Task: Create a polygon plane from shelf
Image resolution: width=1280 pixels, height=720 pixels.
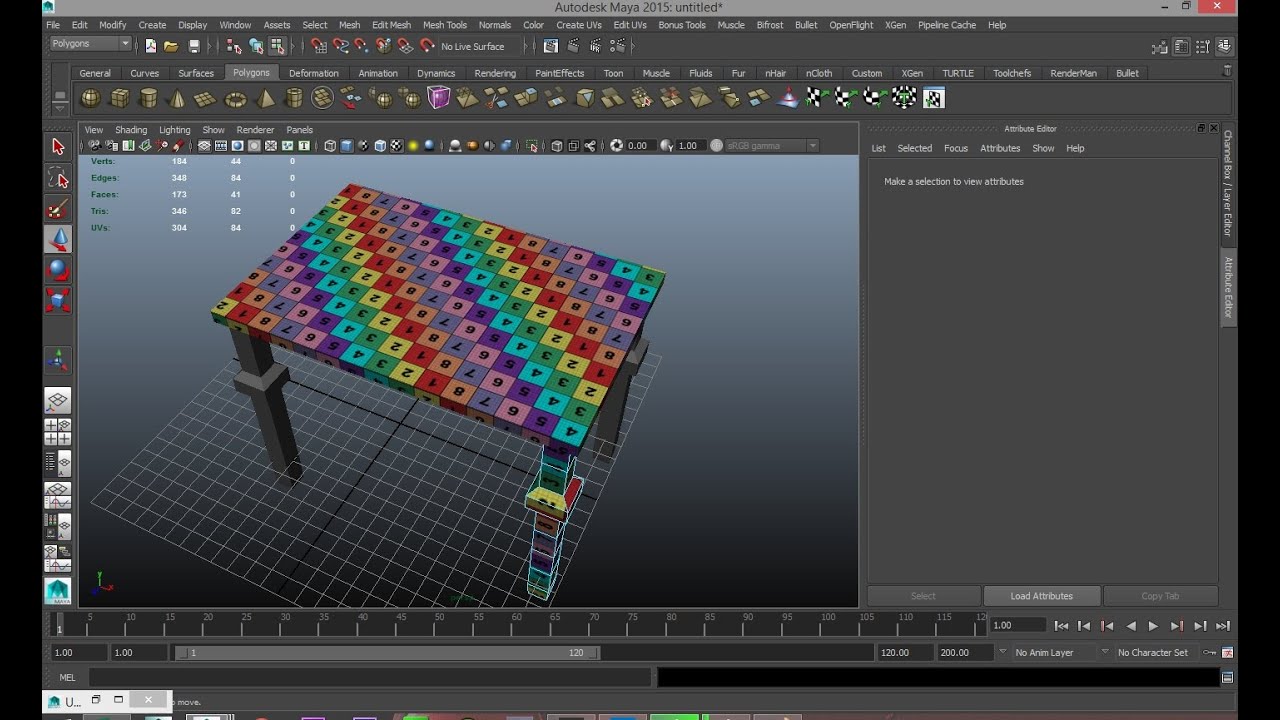Action: click(205, 98)
